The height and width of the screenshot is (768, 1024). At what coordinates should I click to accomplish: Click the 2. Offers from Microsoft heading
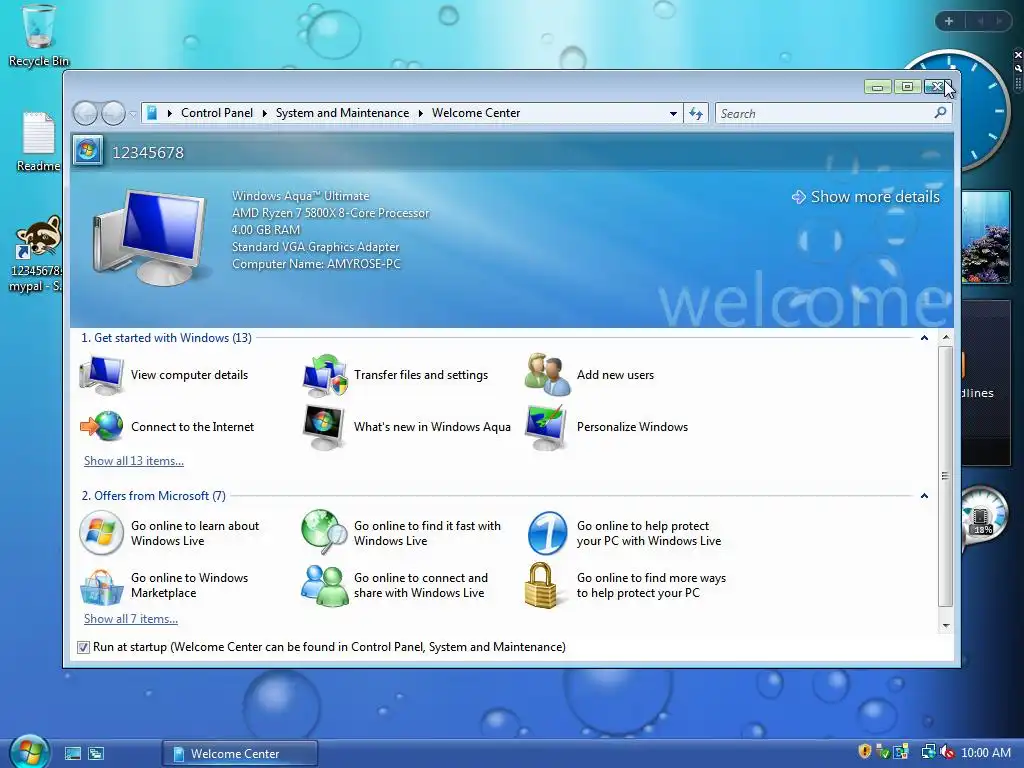pyautogui.click(x=153, y=496)
